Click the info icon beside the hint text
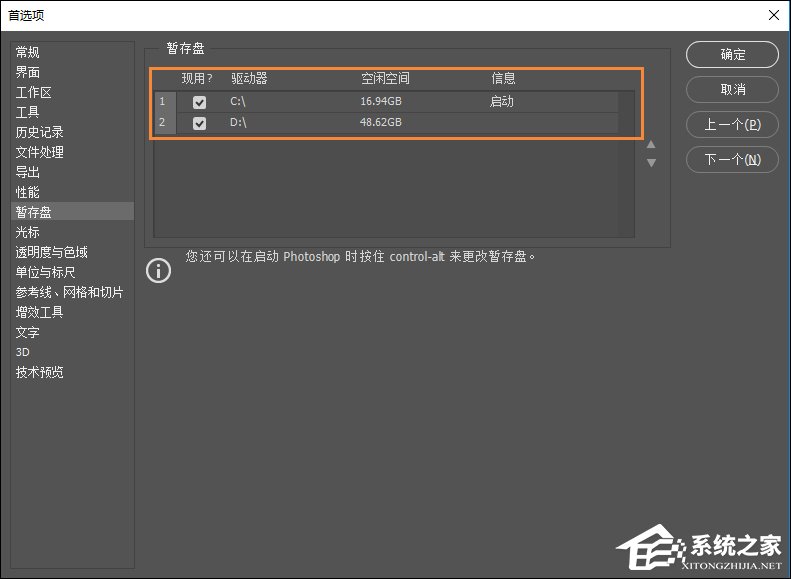The image size is (791, 579). (158, 271)
